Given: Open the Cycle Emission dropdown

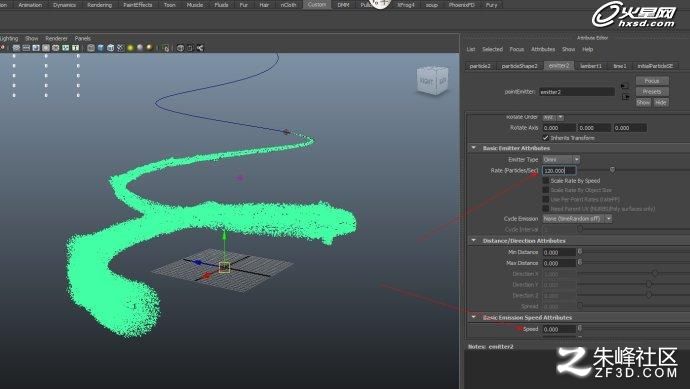Looking at the screenshot, I should coord(577,219).
